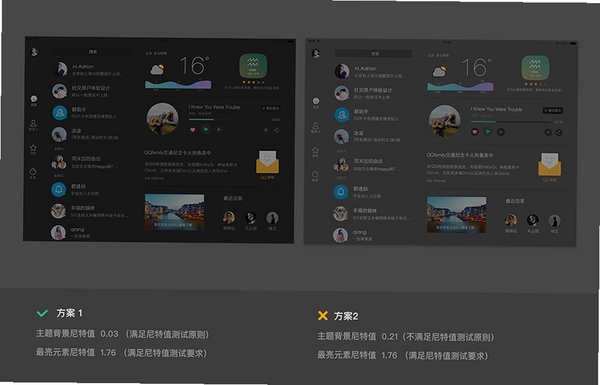Click the cloudy weather icon in the black 方案1 mockup
The image size is (600, 385).
[157, 69]
